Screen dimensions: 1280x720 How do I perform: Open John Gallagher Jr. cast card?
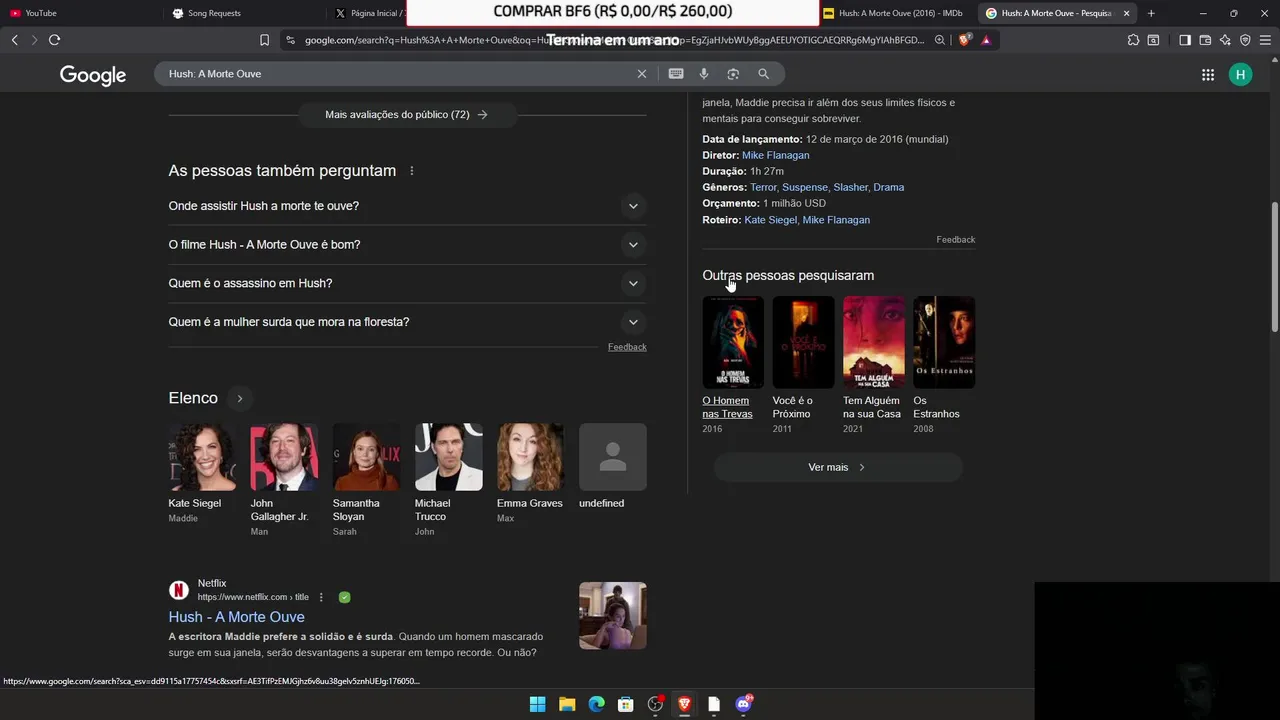point(284,480)
